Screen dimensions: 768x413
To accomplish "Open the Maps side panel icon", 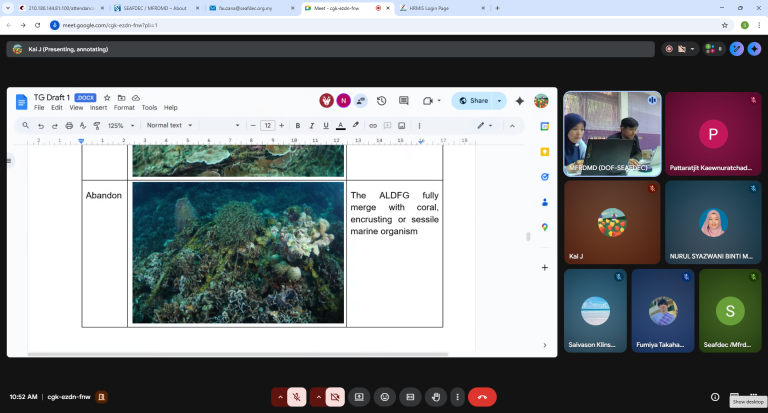I will coord(545,227).
